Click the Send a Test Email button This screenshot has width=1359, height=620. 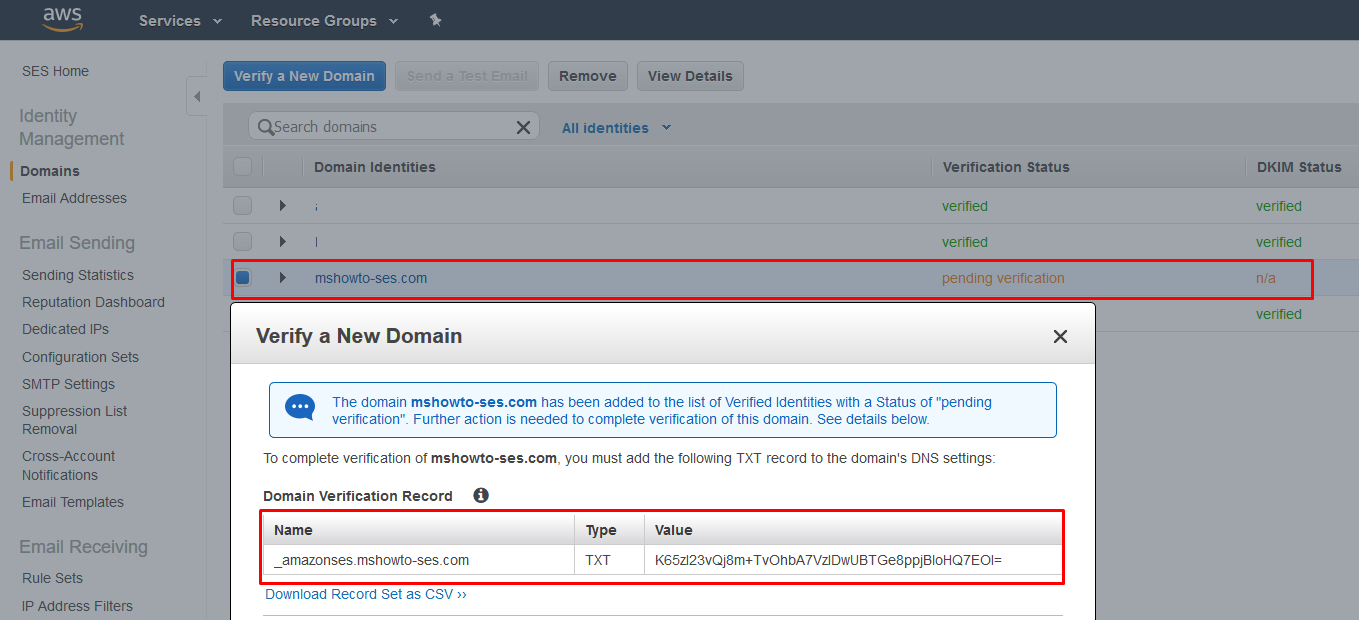click(467, 76)
